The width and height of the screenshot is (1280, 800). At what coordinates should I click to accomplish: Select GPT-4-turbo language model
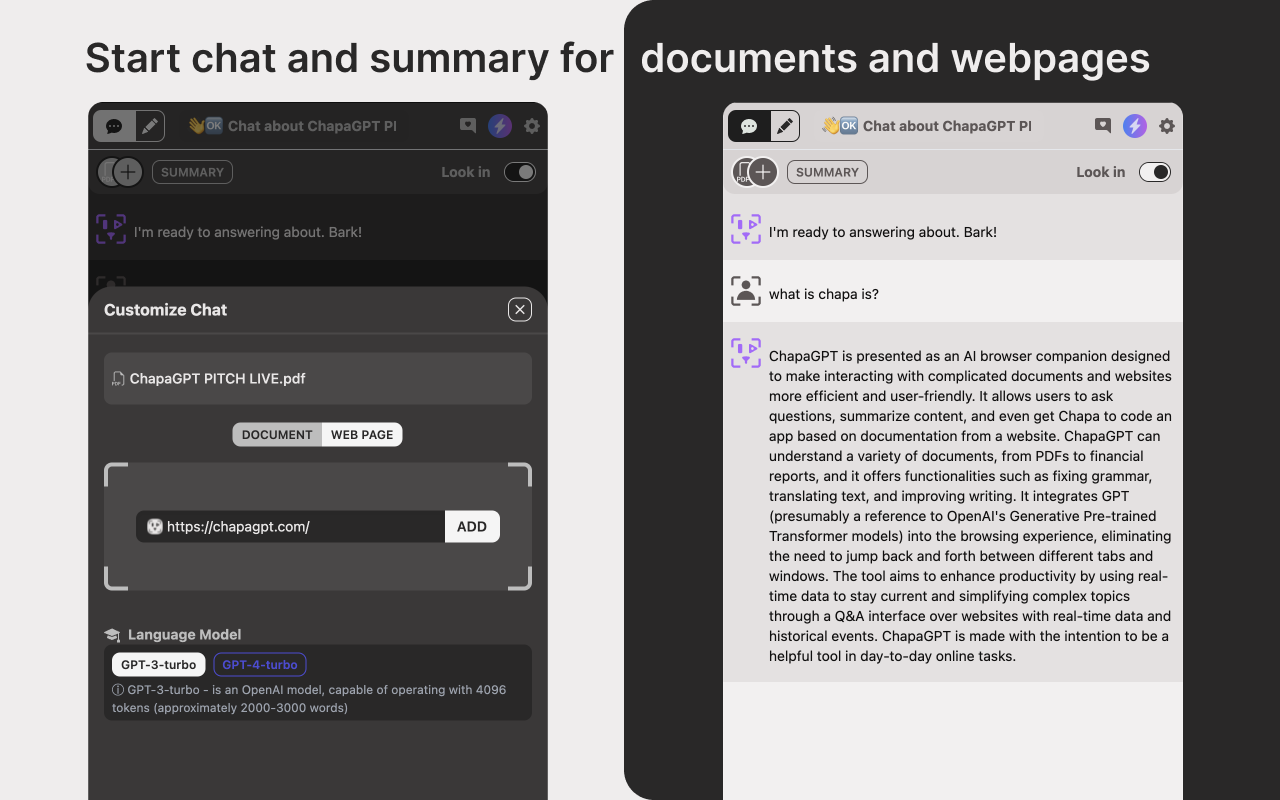click(260, 665)
